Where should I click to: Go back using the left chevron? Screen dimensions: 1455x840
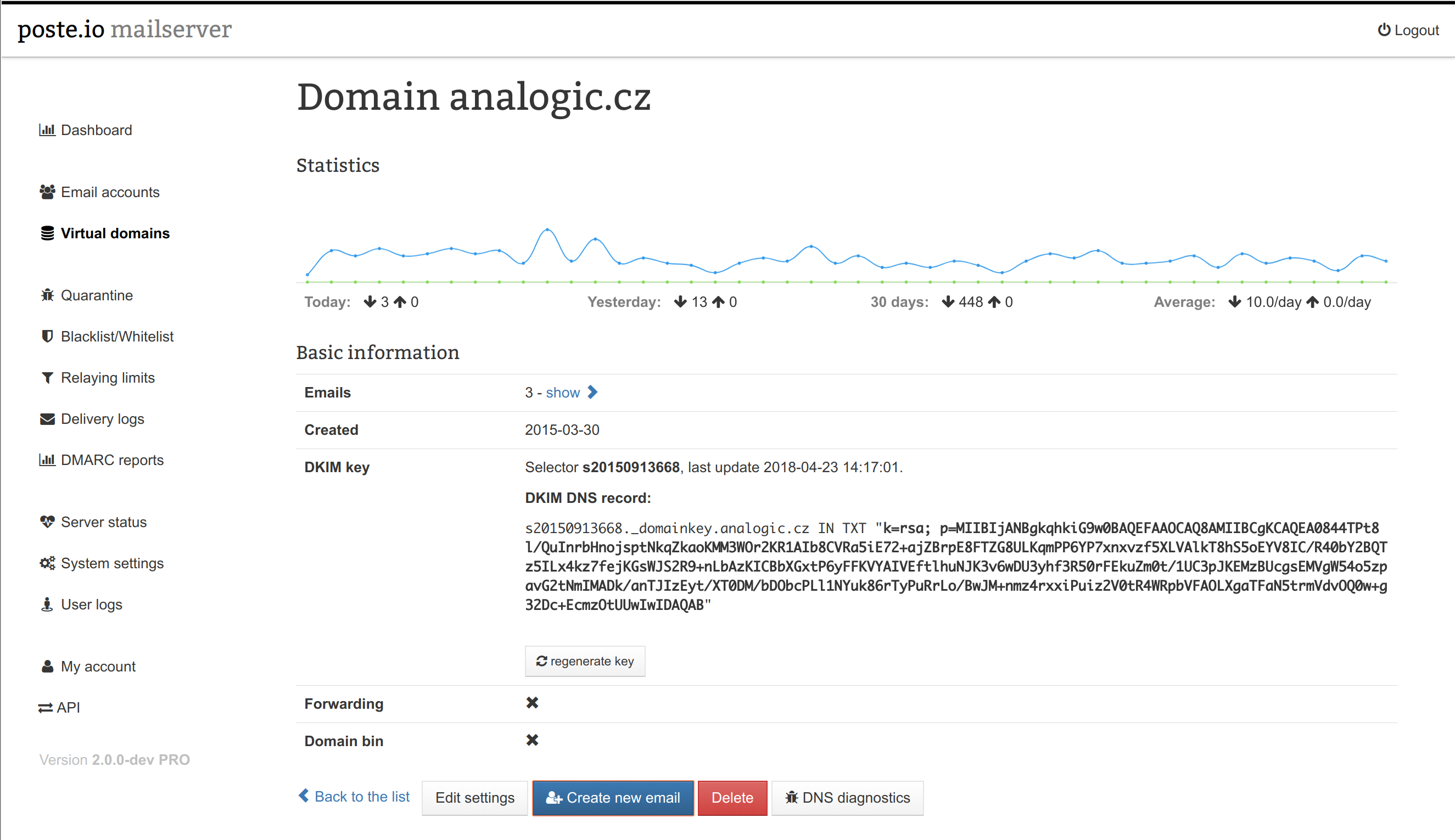(304, 796)
